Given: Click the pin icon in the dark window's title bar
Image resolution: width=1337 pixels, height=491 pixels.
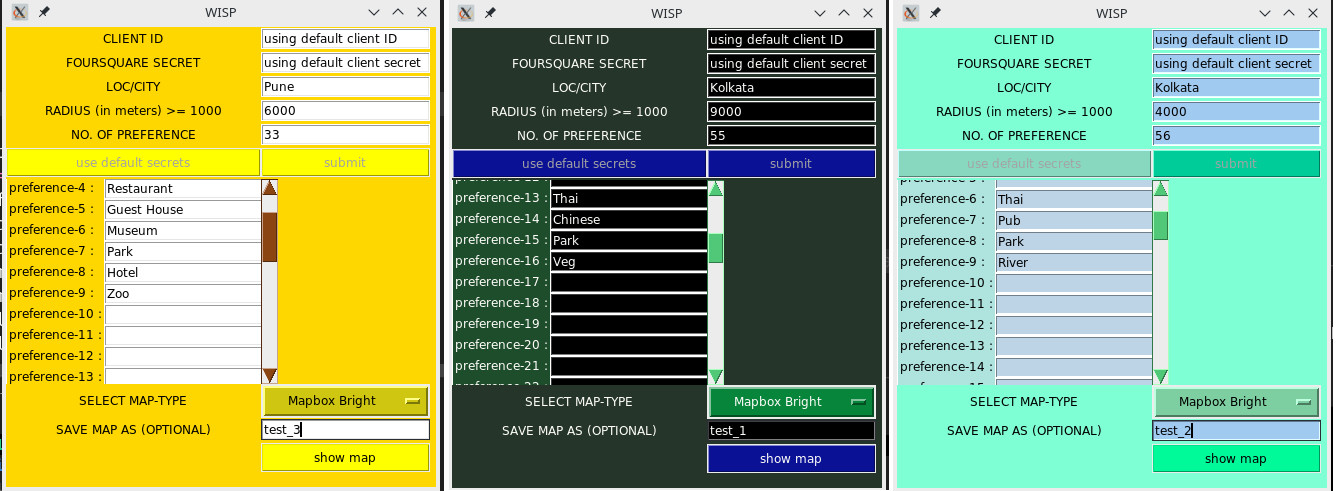Looking at the screenshot, I should (490, 13).
